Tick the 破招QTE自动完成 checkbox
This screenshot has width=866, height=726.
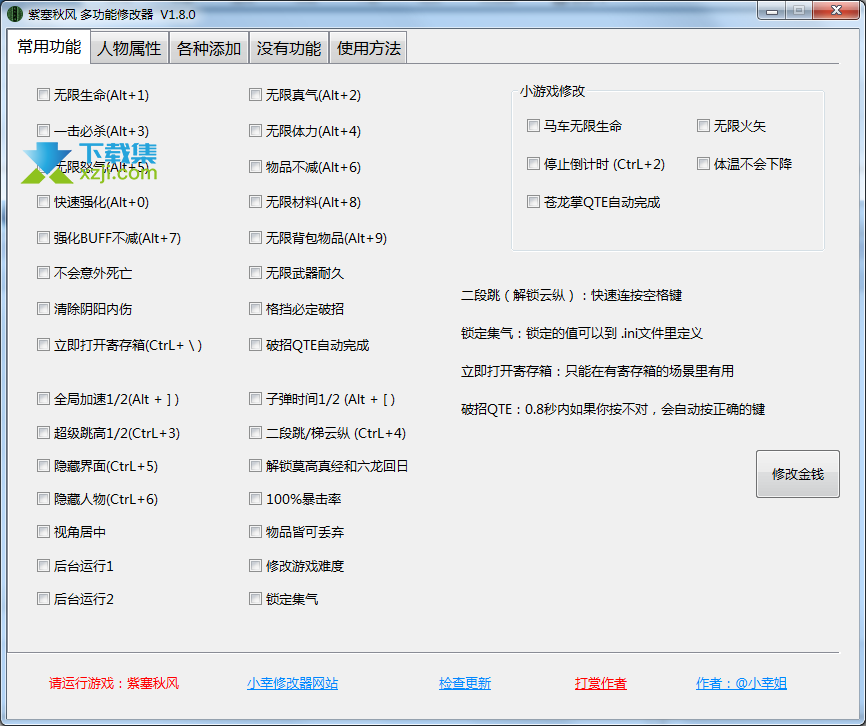click(x=255, y=345)
